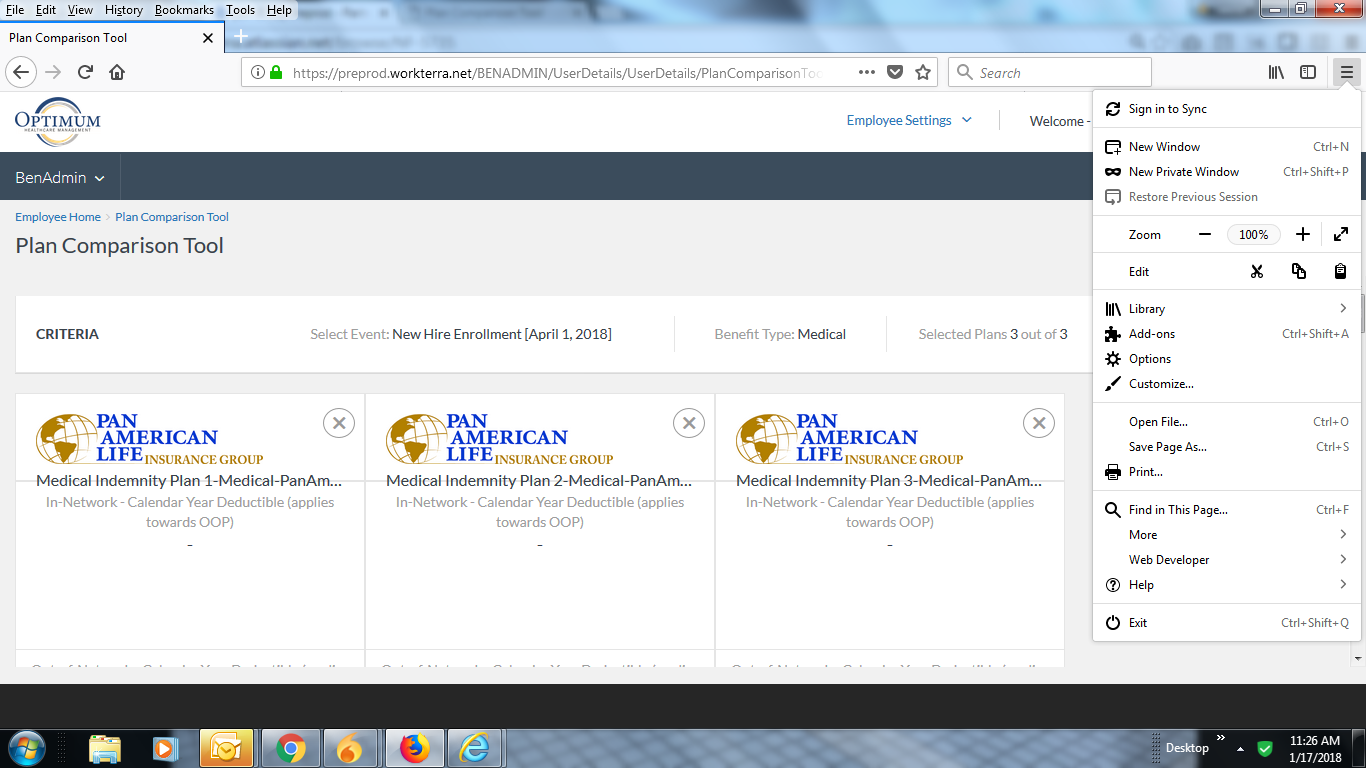Click the Search input field
This screenshot has height=768, width=1366.
(1060, 73)
